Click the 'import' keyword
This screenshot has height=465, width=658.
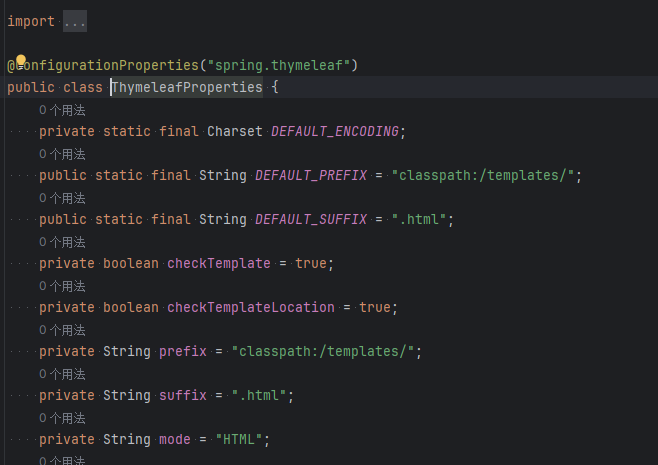pyautogui.click(x=31, y=21)
